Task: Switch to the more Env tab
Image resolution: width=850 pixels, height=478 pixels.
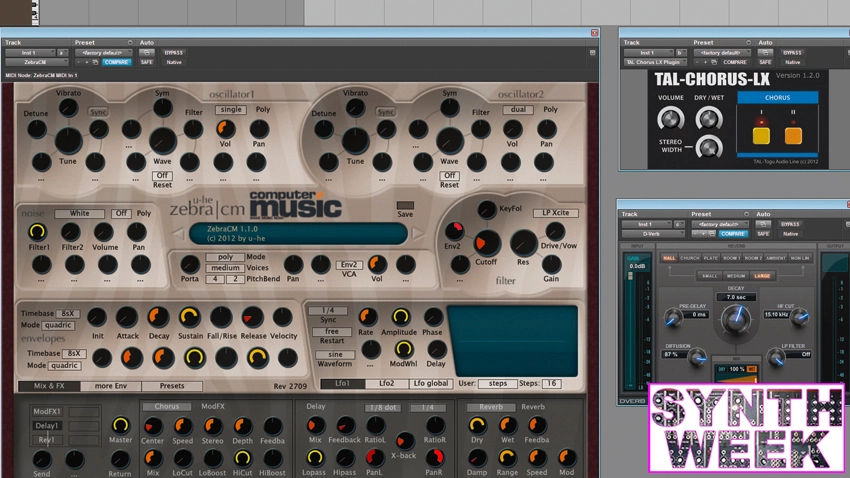Action: (111, 386)
